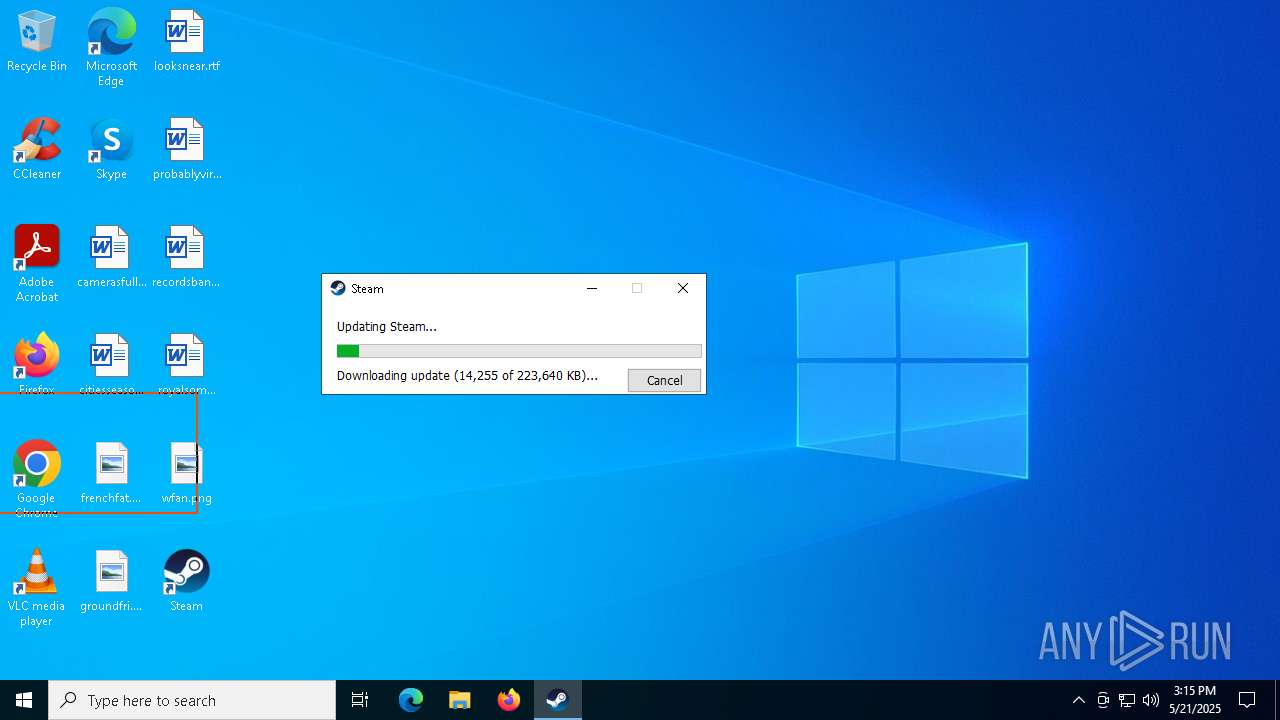This screenshot has height=720, width=1280.
Task: Select the royalsom... Word document icon
Action: pos(186,365)
